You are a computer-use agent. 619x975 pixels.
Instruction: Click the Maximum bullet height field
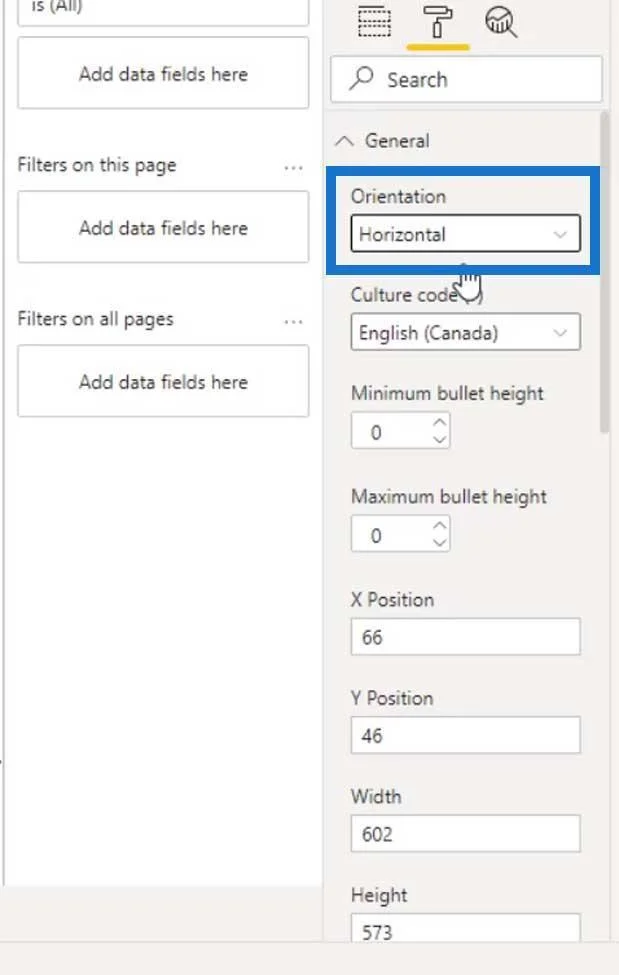400,534
